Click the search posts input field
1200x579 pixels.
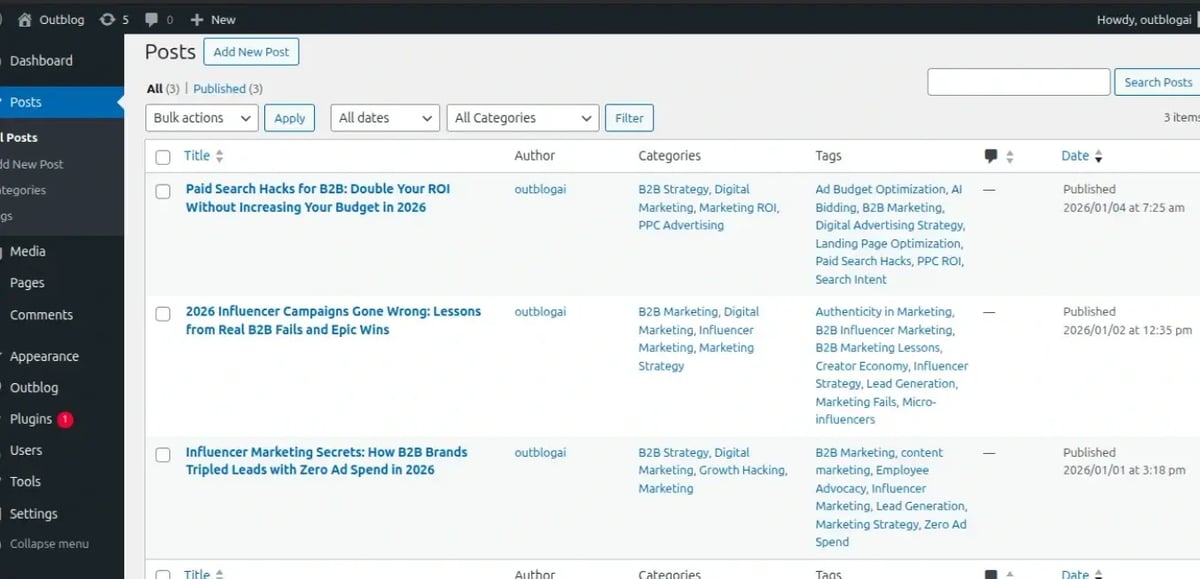pyautogui.click(x=1018, y=82)
